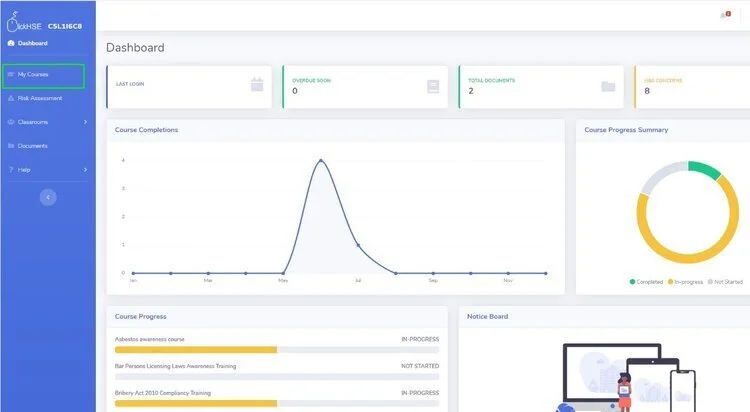Open the Help menu item
This screenshot has width=750, height=412.
point(24,170)
